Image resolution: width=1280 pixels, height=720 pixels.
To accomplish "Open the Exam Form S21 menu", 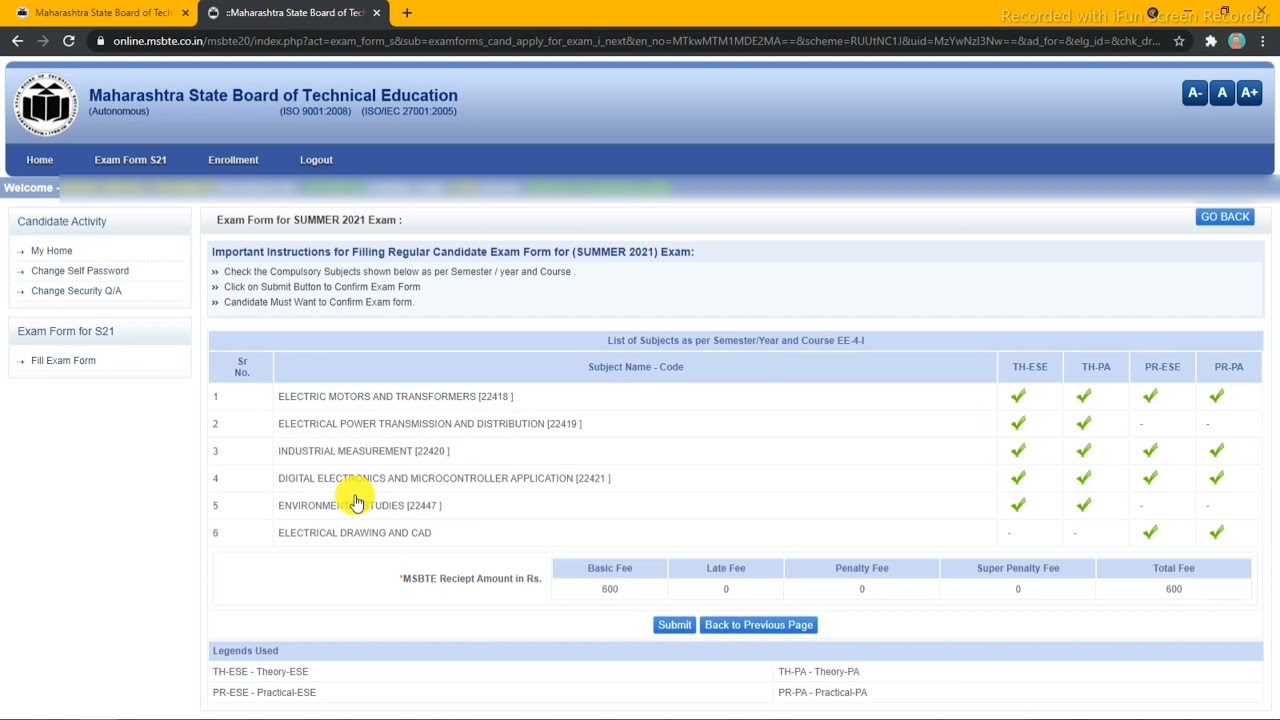I will [x=130, y=160].
